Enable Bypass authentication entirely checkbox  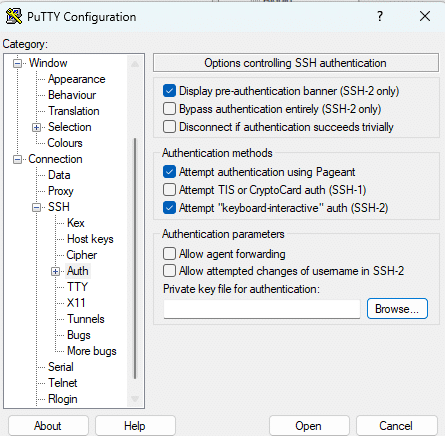[x=169, y=109]
